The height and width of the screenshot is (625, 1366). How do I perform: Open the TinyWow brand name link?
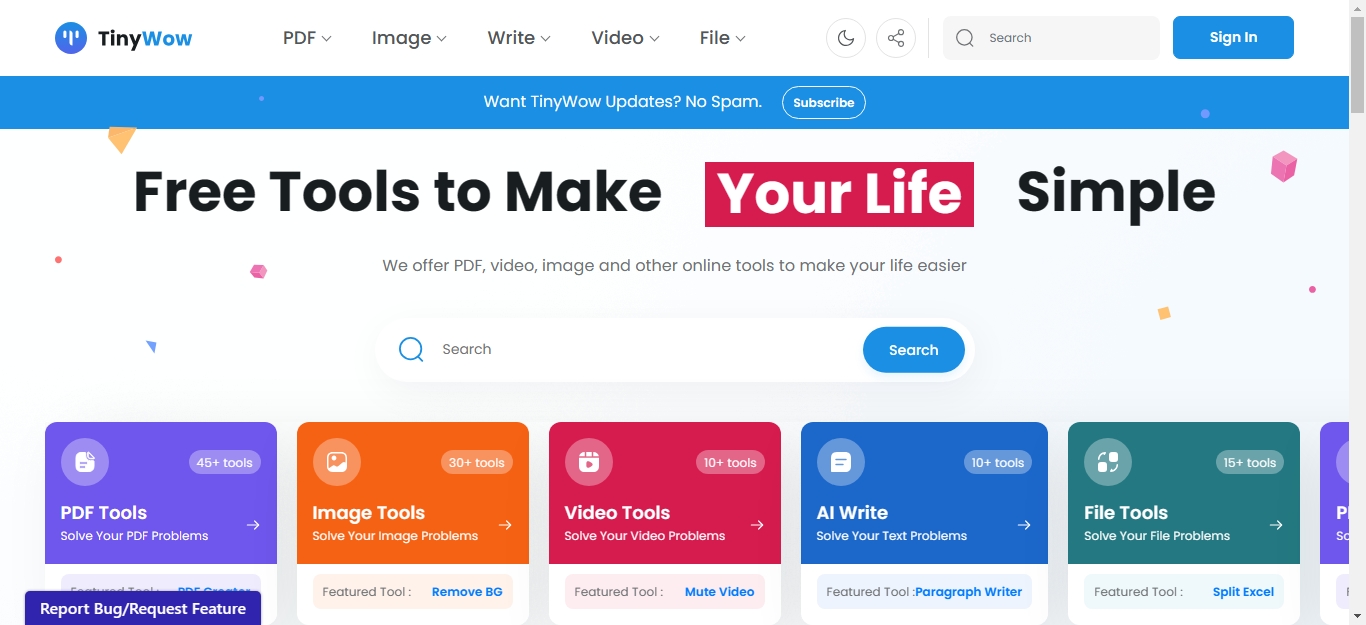(145, 39)
